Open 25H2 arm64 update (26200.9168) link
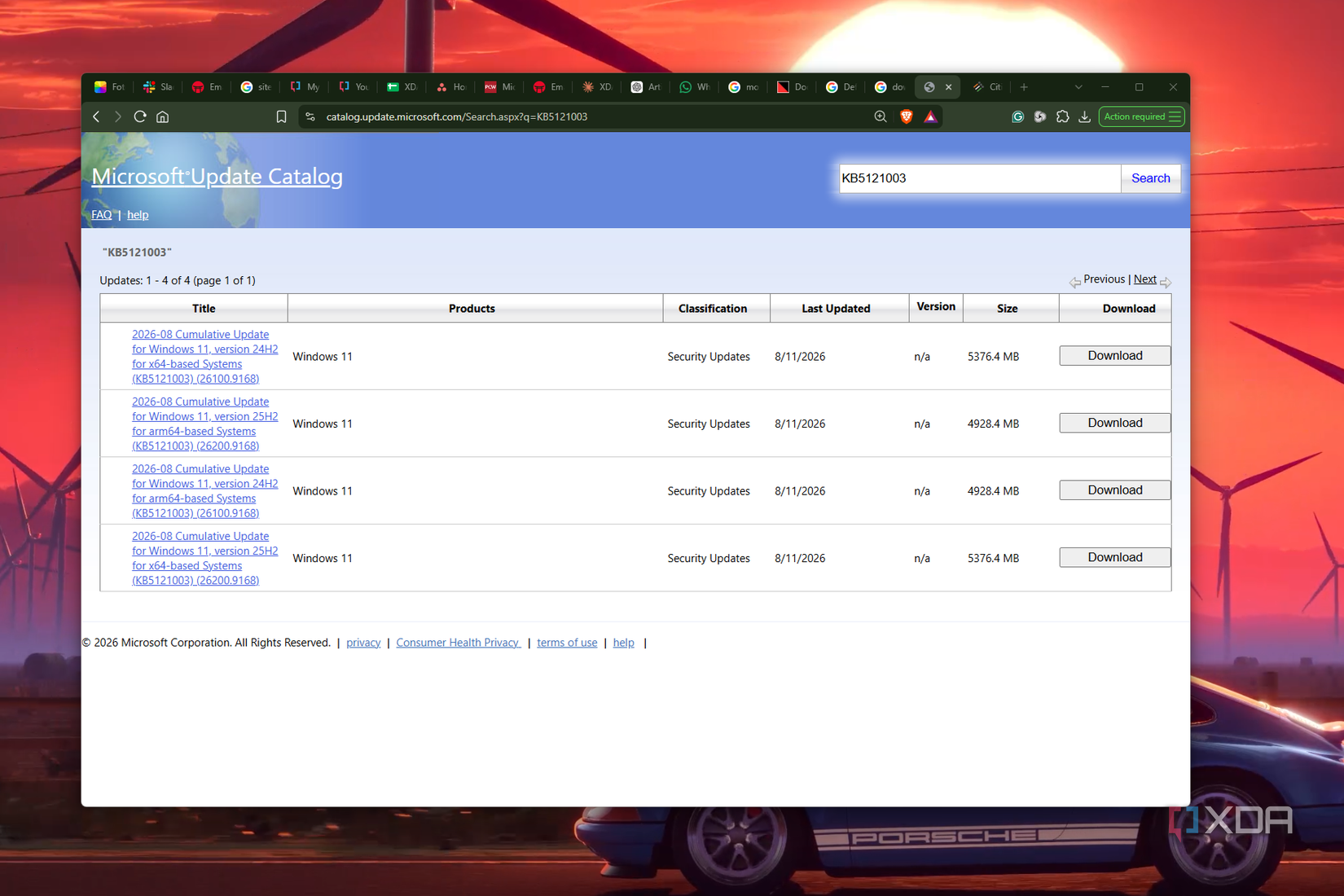This screenshot has height=896, width=1344. point(205,424)
